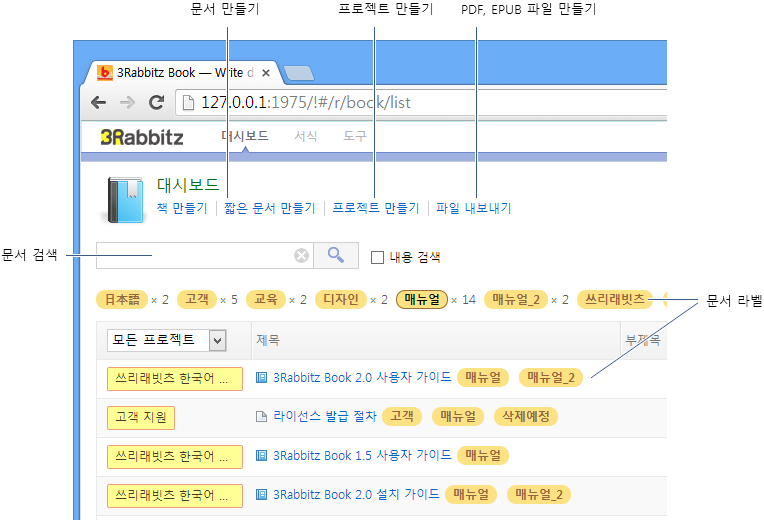Click book icon beside 3Rabbitz Book 1.5 사용자 가이드
Screen dimensions: 764x521
tap(262, 455)
